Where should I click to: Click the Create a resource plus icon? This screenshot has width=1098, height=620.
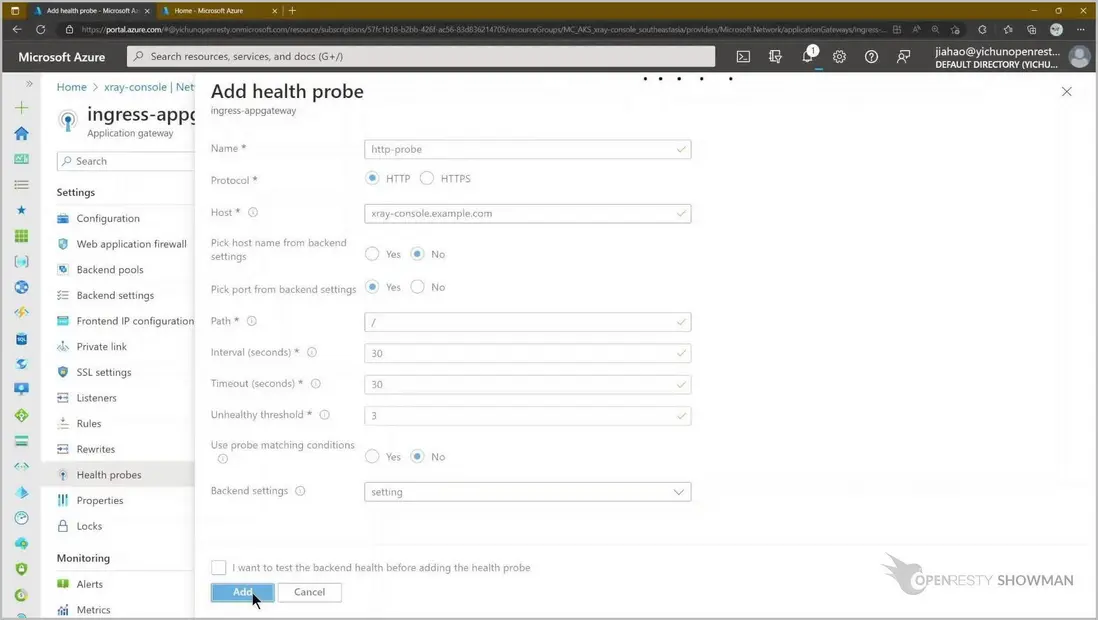[22, 107]
